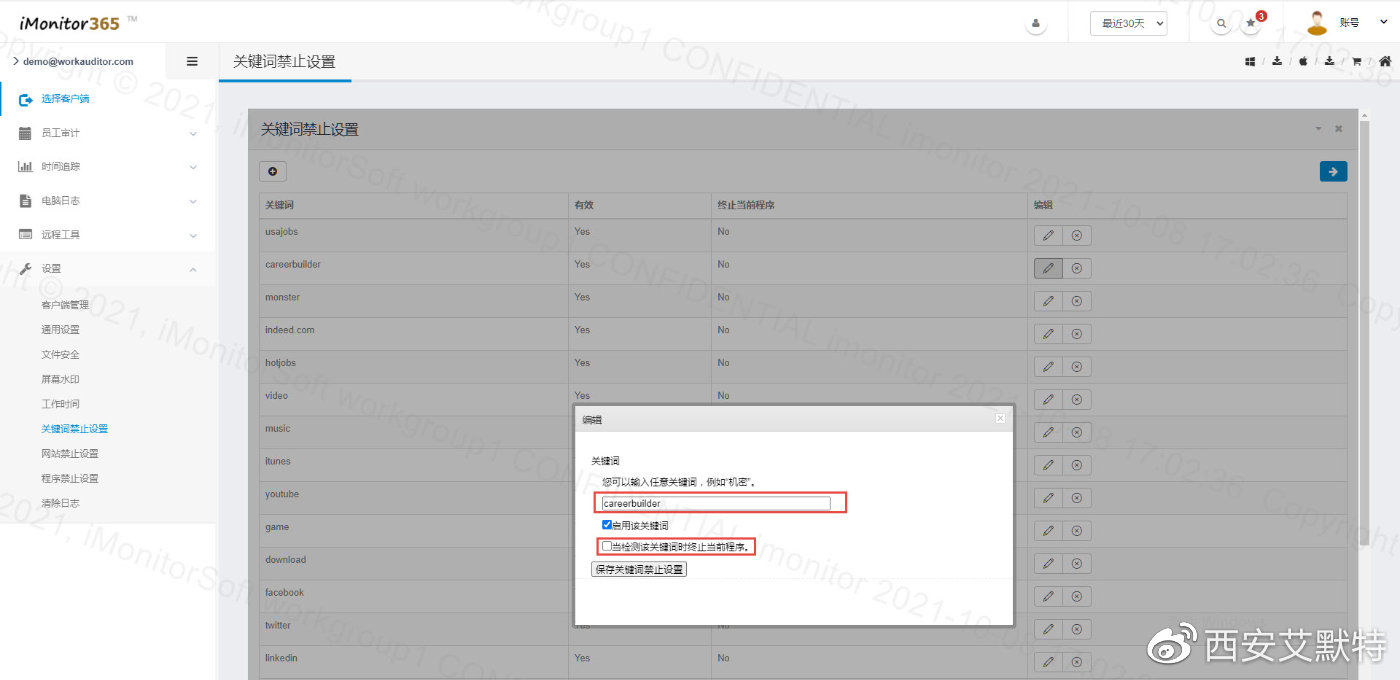
Task: Open the search icon in top bar
Action: pyautogui.click(x=1221, y=23)
